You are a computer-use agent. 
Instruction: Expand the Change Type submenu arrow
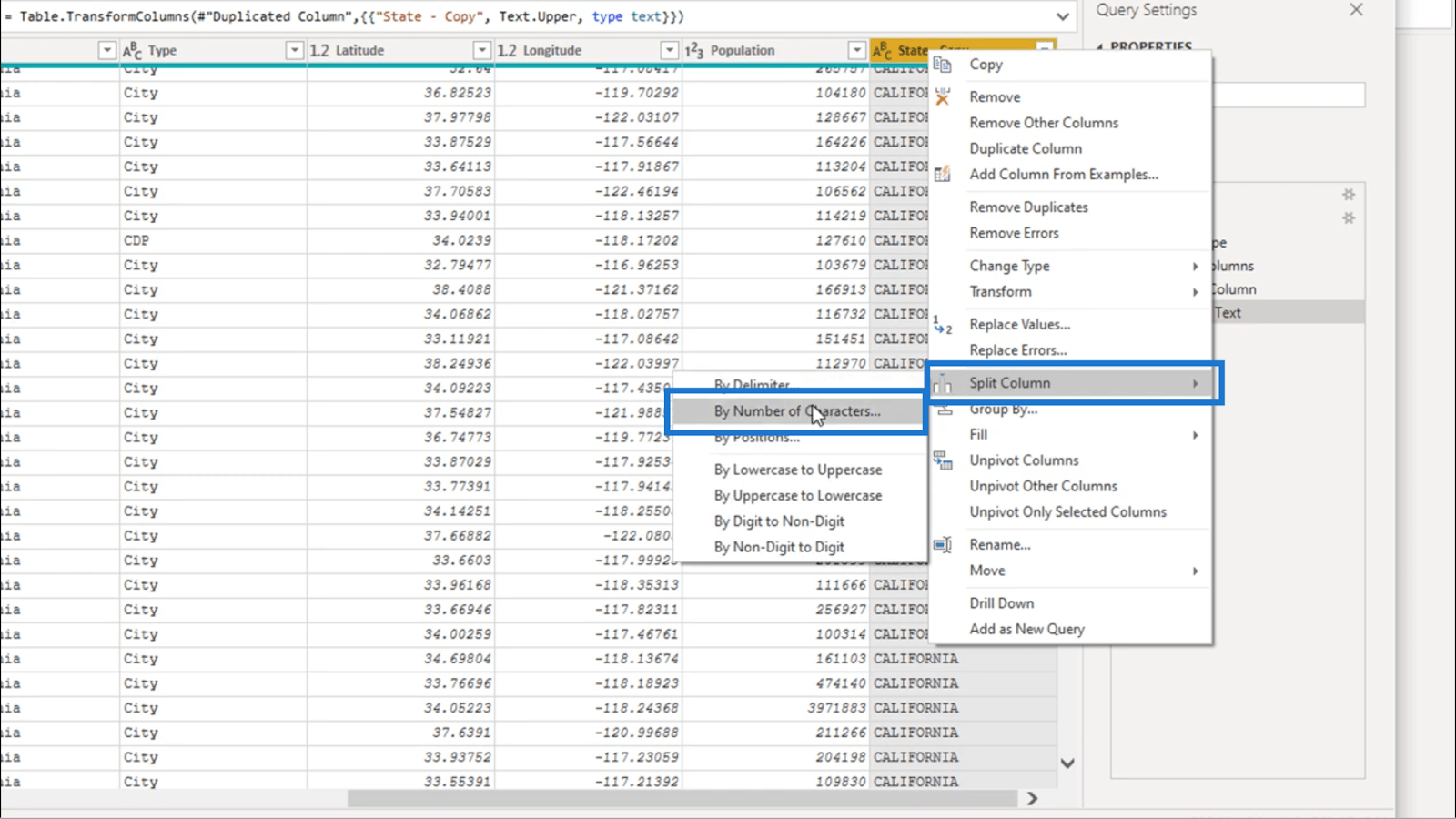tap(1196, 267)
